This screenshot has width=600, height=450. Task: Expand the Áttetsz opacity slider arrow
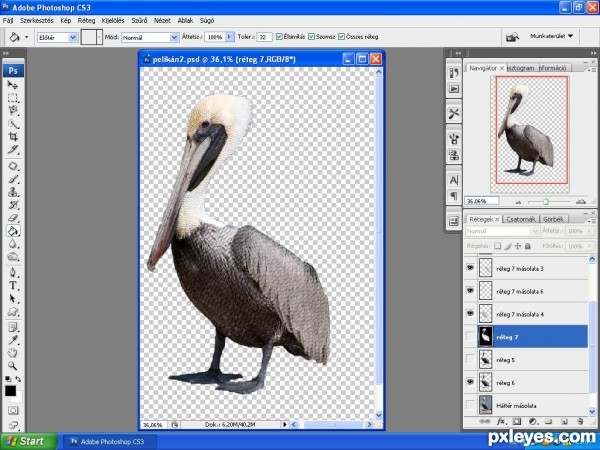pyautogui.click(x=229, y=37)
